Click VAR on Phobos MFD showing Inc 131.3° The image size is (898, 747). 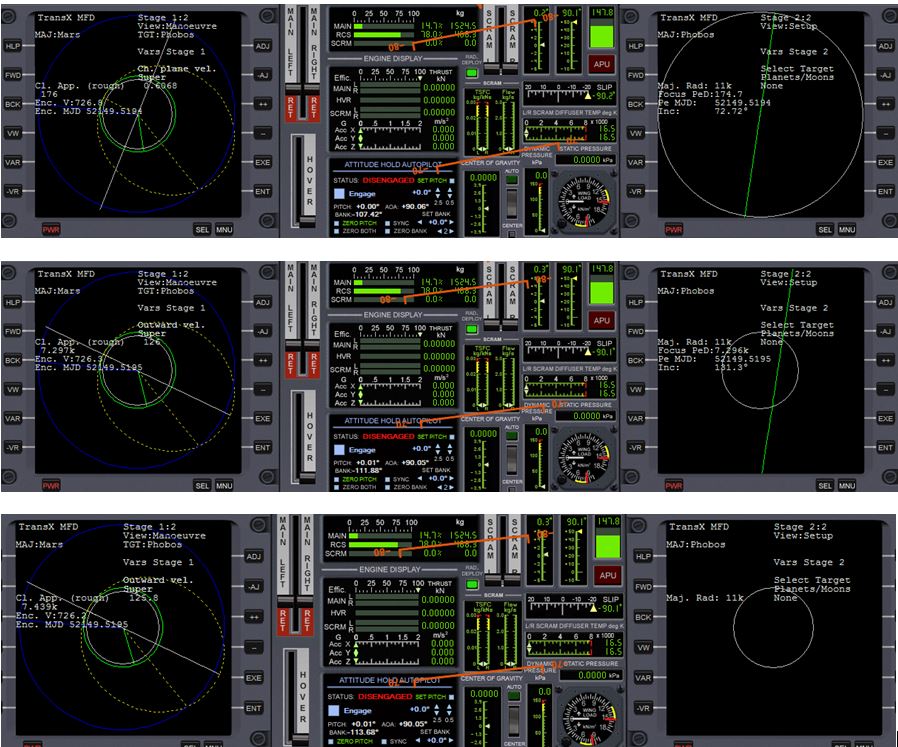[x=635, y=418]
